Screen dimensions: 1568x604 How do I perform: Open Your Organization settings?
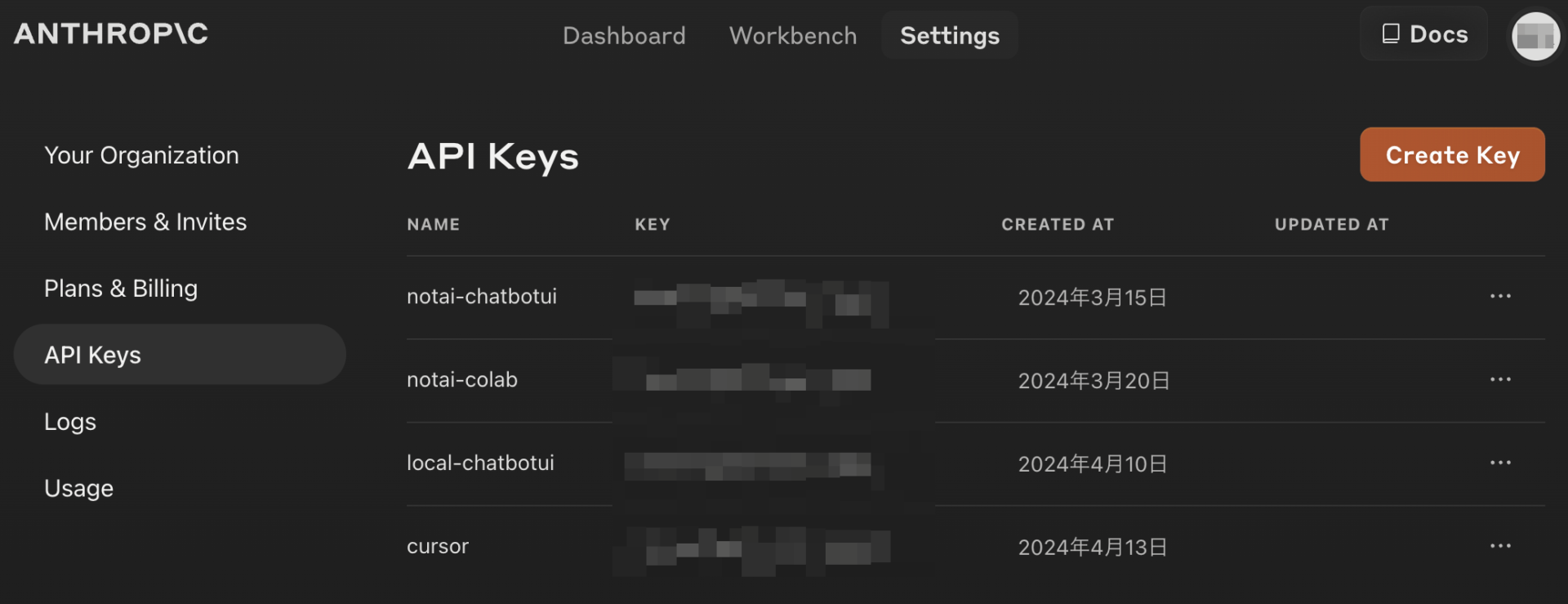coord(141,155)
